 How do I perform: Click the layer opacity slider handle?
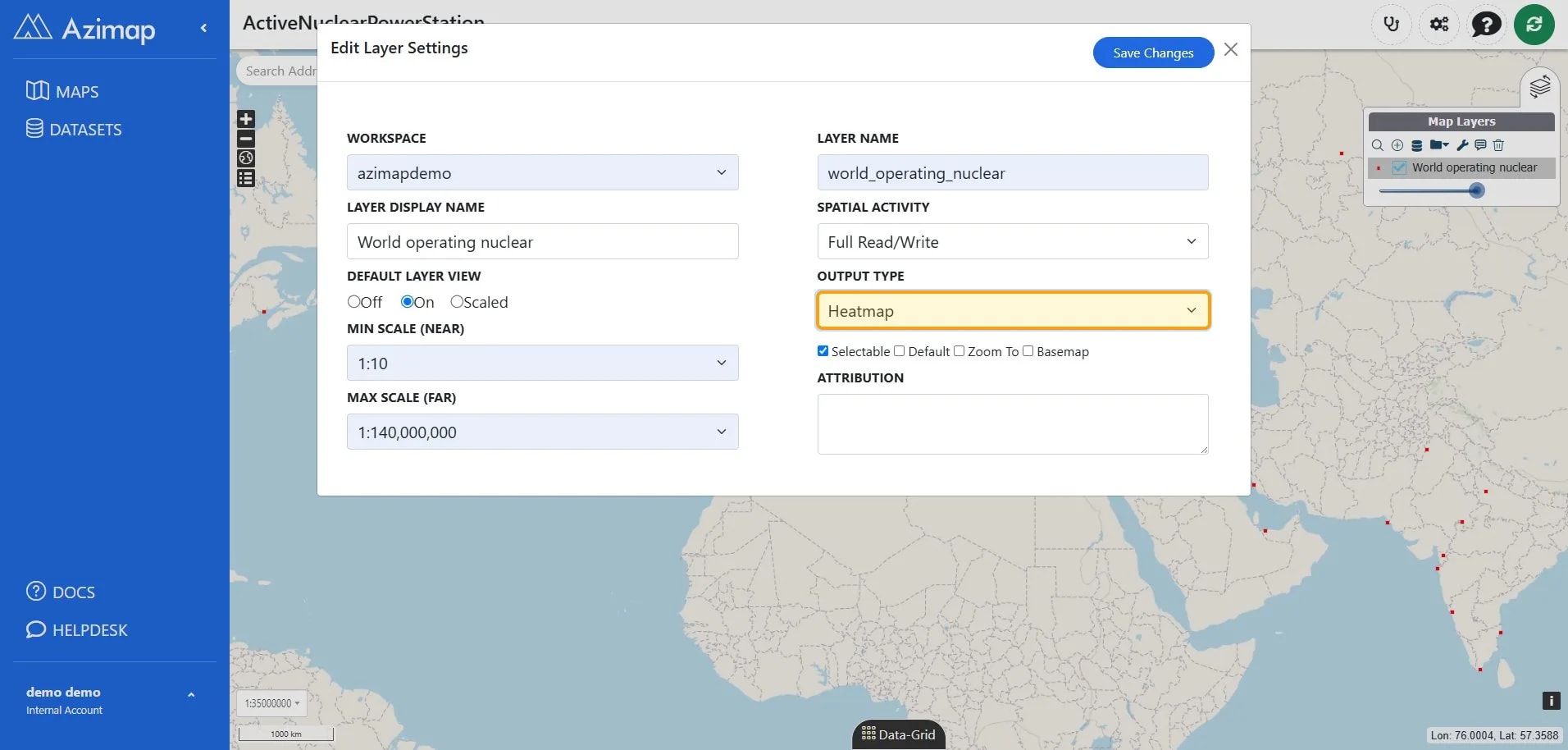(1476, 190)
